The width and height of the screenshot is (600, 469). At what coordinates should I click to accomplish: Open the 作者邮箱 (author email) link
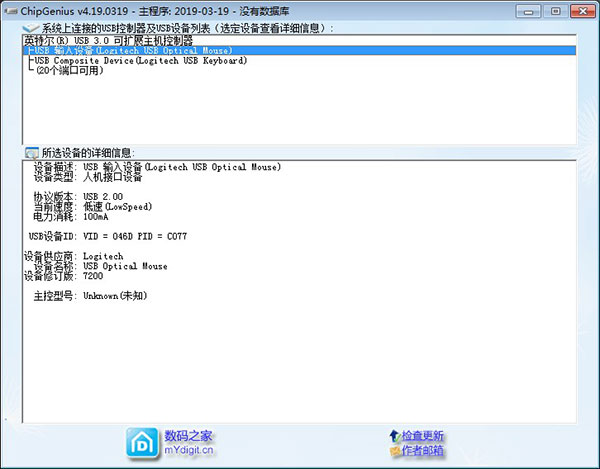pyautogui.click(x=423, y=453)
